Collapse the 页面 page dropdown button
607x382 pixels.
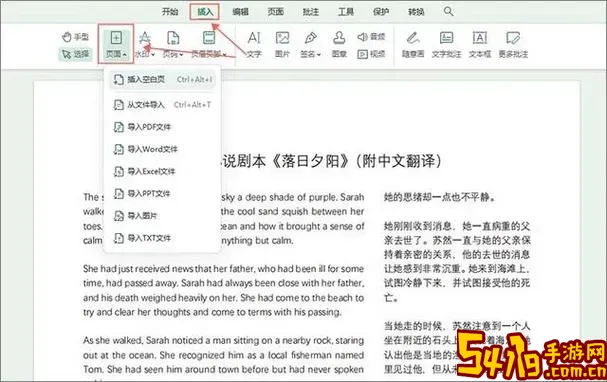(116, 44)
